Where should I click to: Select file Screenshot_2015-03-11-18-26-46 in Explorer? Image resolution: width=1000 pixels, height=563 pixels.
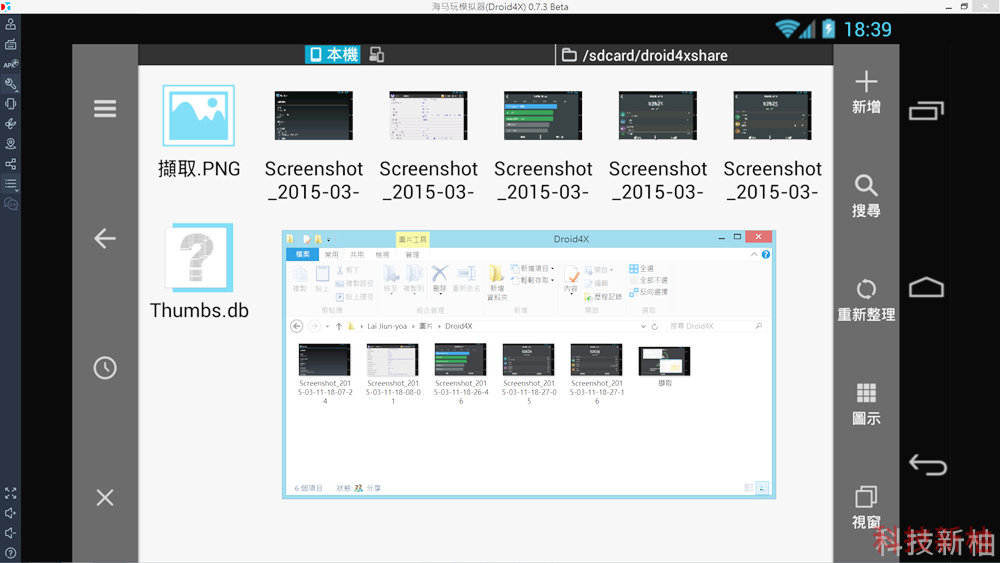(460, 374)
